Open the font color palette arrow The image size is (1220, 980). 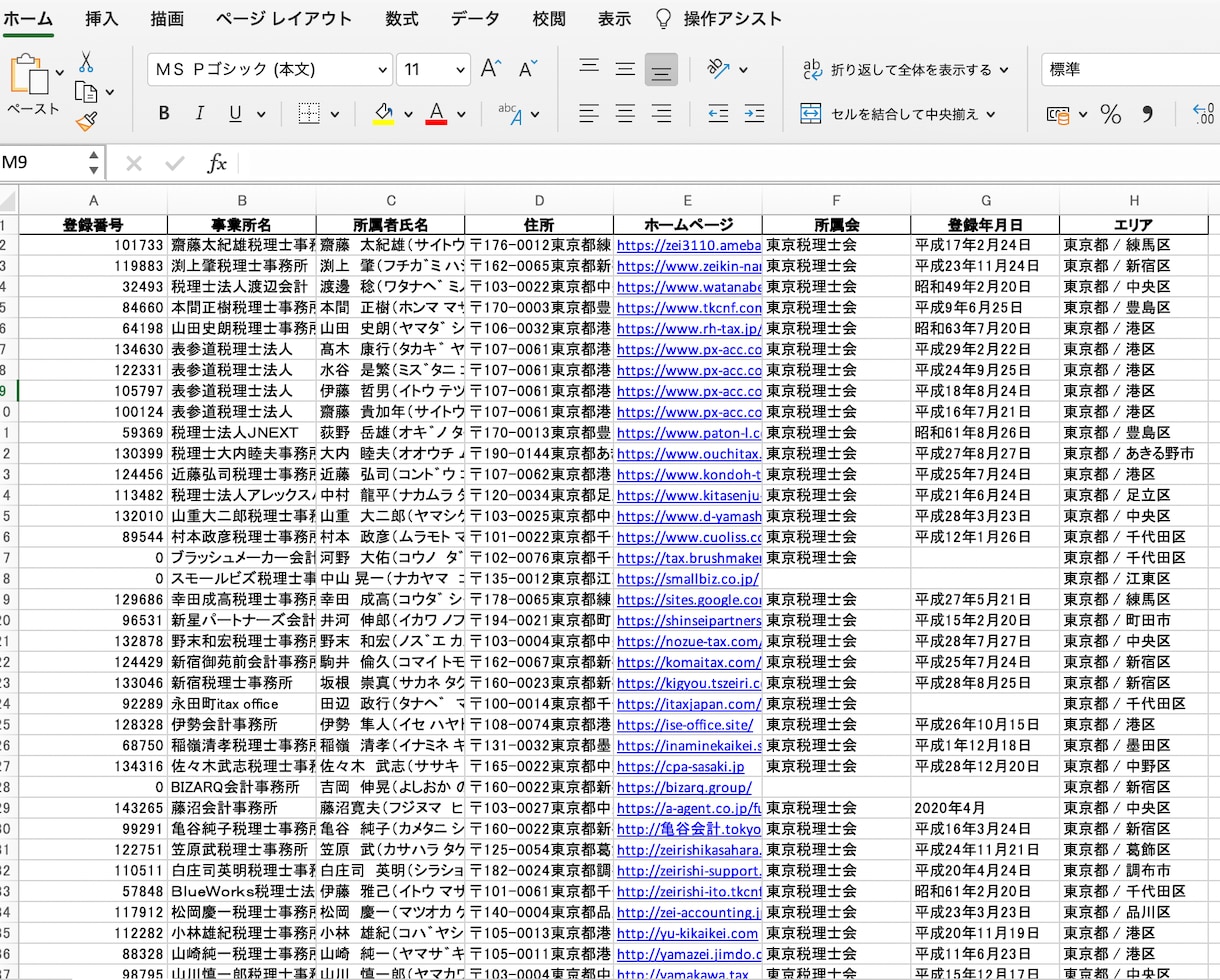(x=461, y=114)
